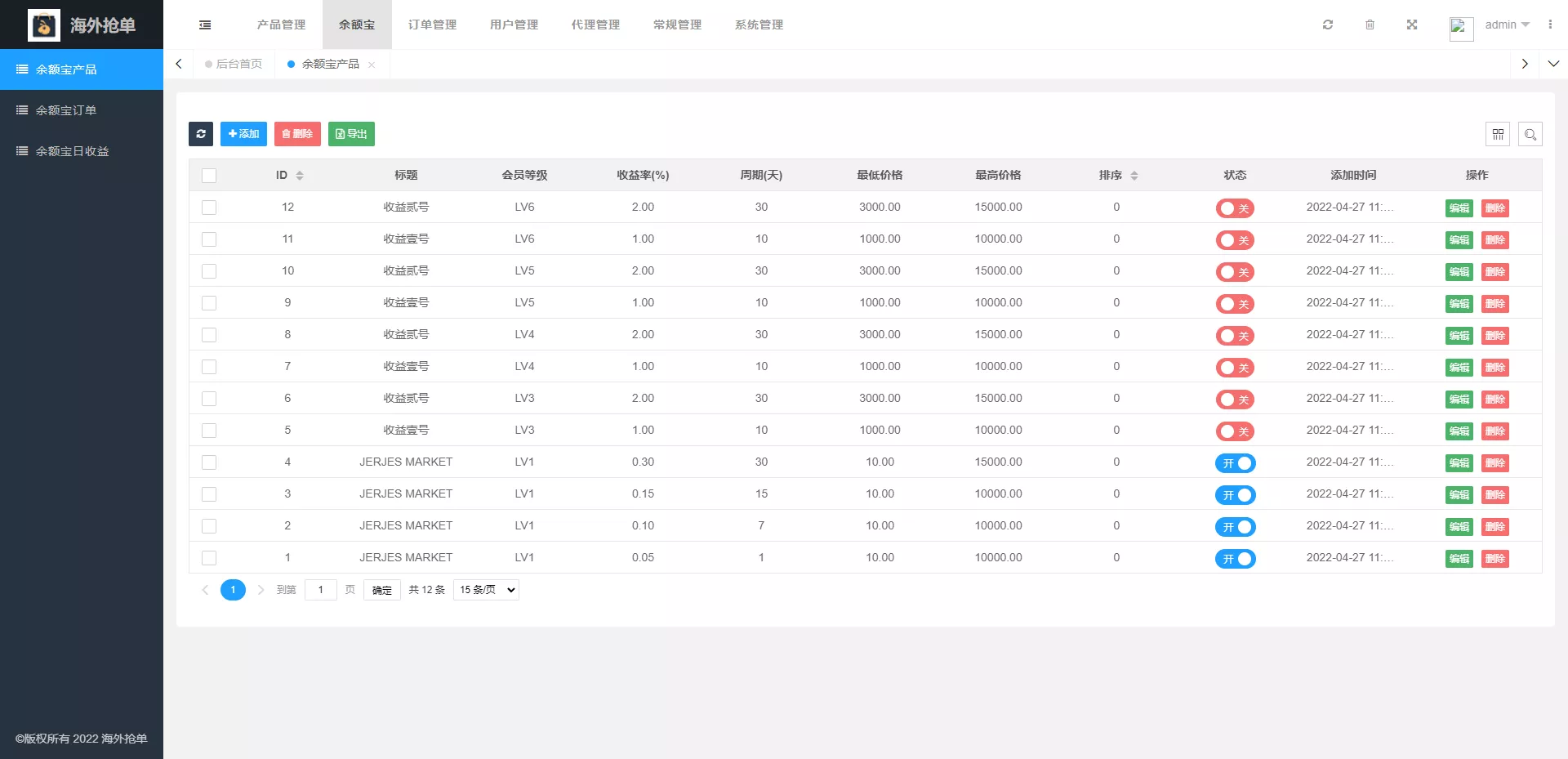Image resolution: width=1568 pixels, height=759 pixels.
Task: Check the select-all checkbox in table header
Action: tap(209, 176)
